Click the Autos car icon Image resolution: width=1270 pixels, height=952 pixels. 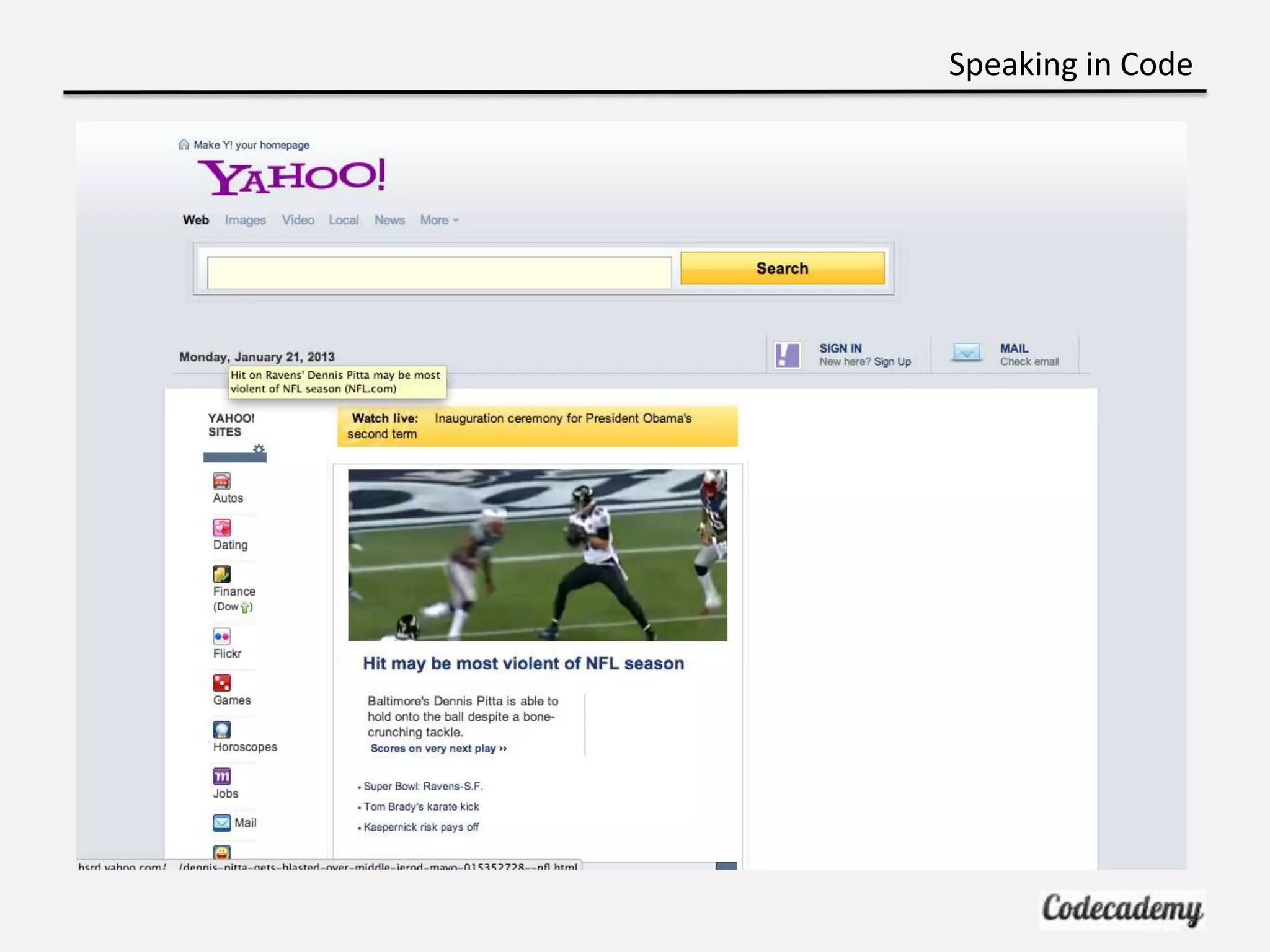pos(222,481)
